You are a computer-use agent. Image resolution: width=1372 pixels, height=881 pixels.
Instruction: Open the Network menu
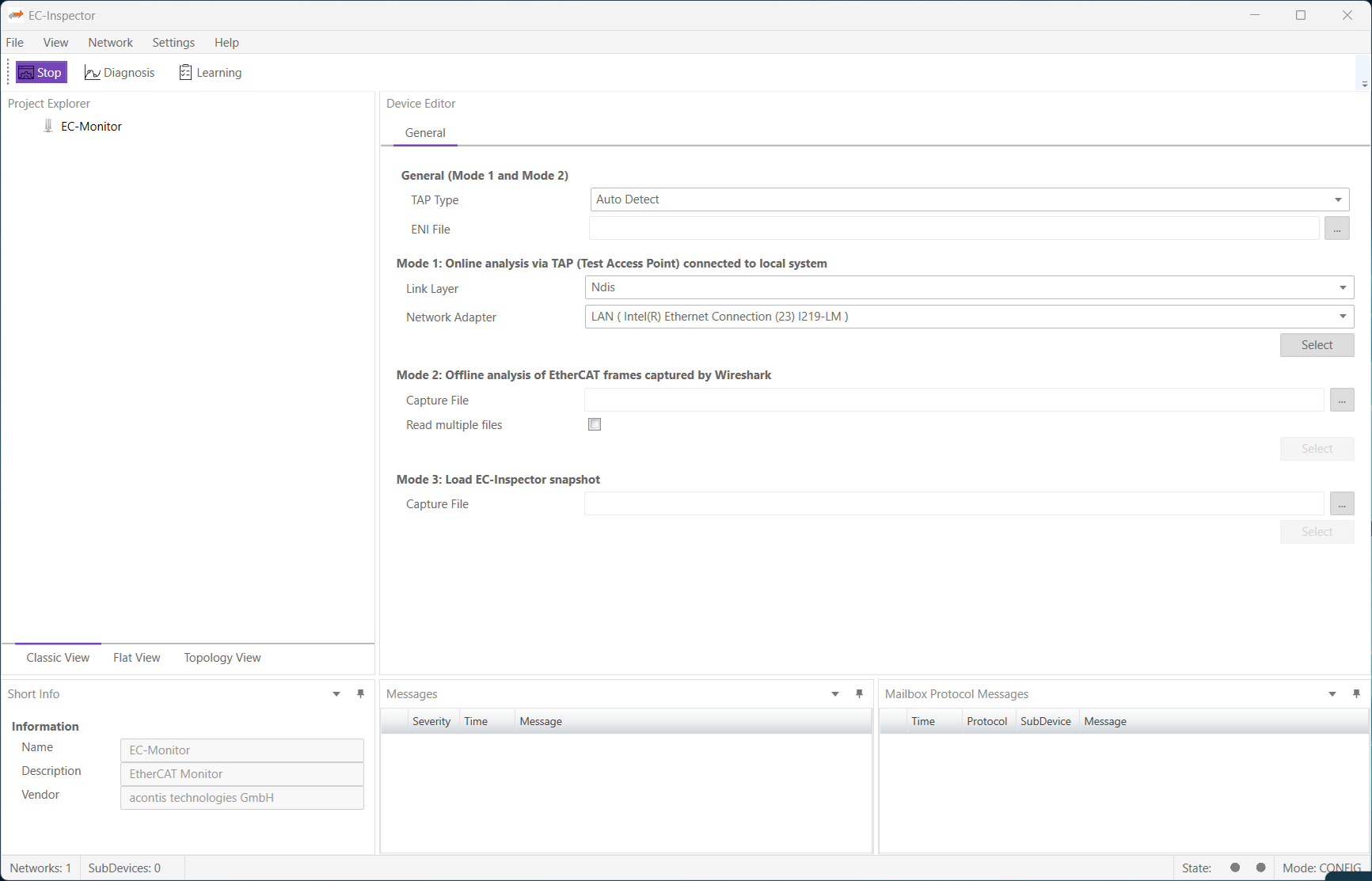(110, 43)
